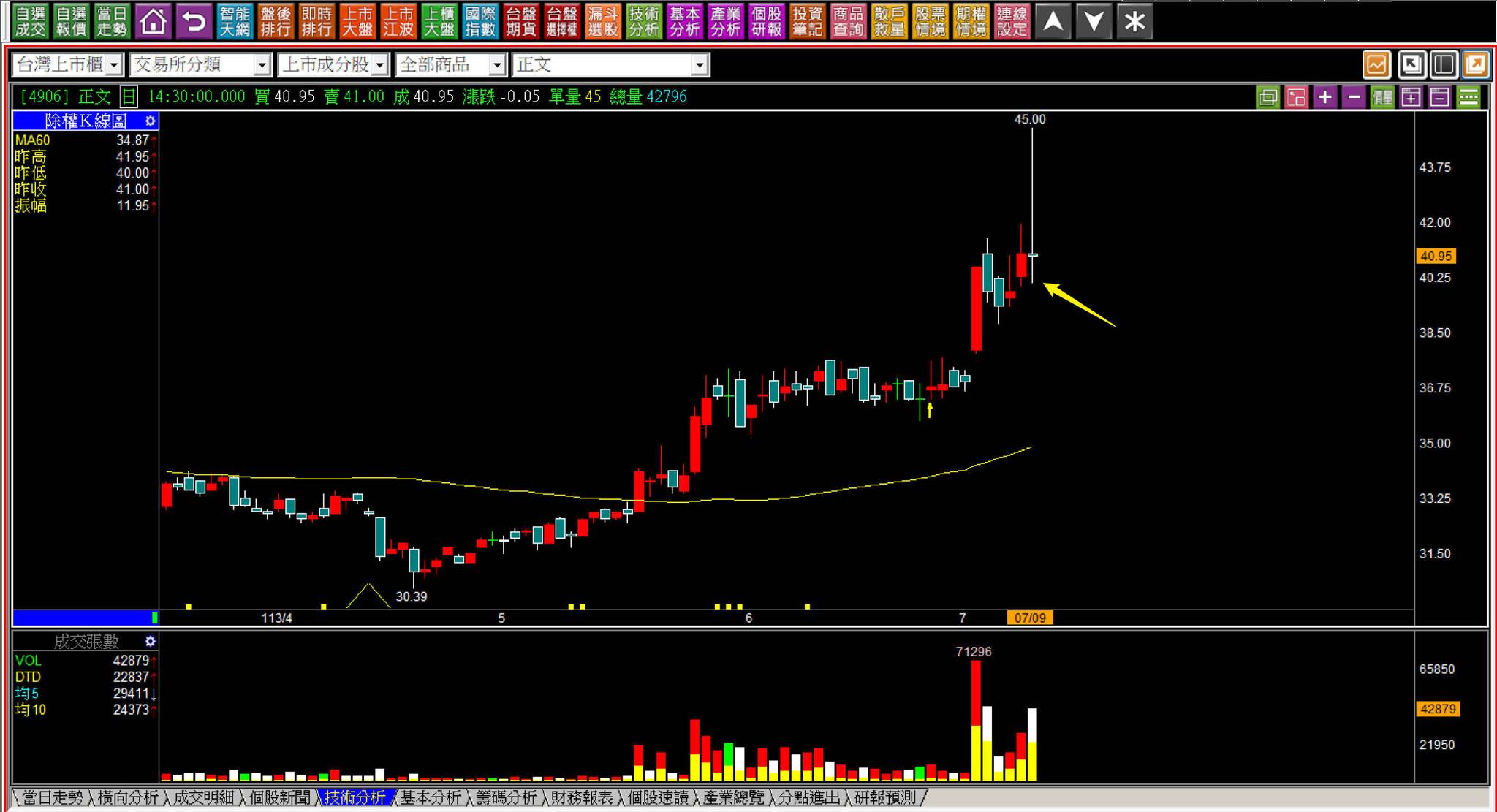Viewport: 1497px width, 812px height.
Task: Open the 除權K線圖 settings gear
Action: (x=150, y=121)
